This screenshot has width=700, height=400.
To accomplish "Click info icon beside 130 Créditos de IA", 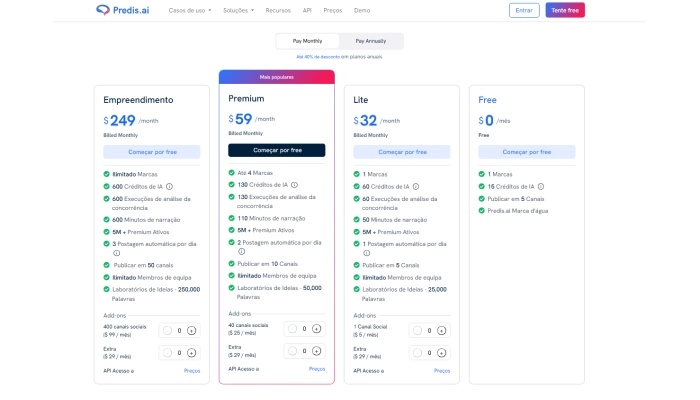I will point(294,186).
